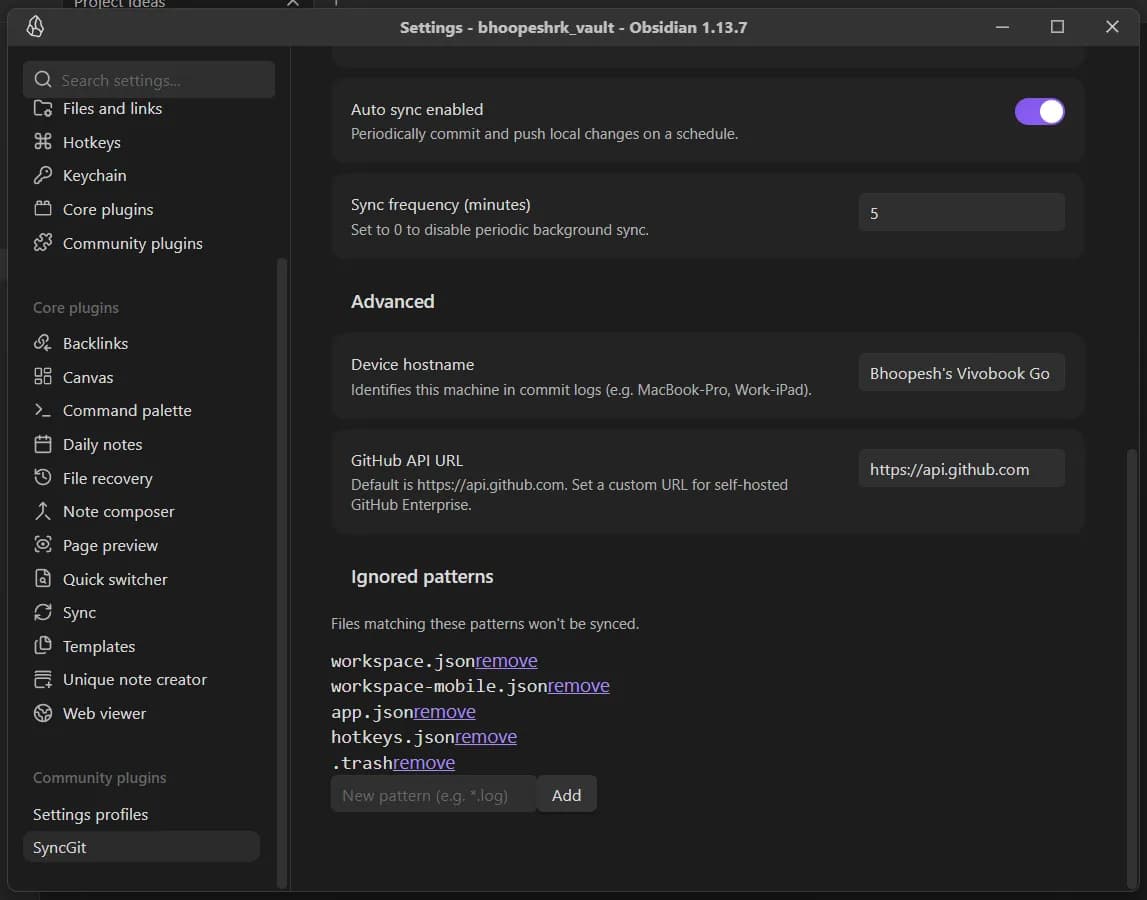
Task: Maximize the Settings window
Action: tap(1057, 27)
